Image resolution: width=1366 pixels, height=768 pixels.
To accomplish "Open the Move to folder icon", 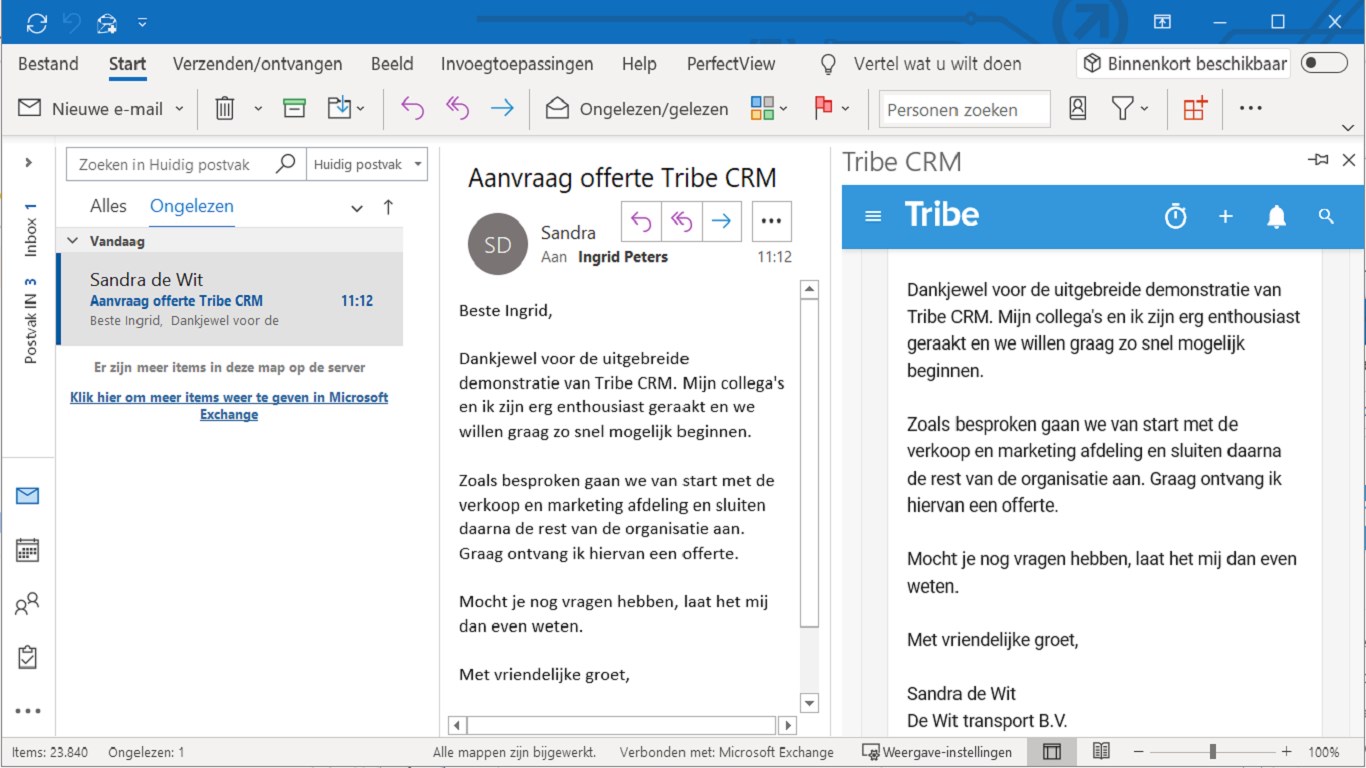I will click(346, 108).
